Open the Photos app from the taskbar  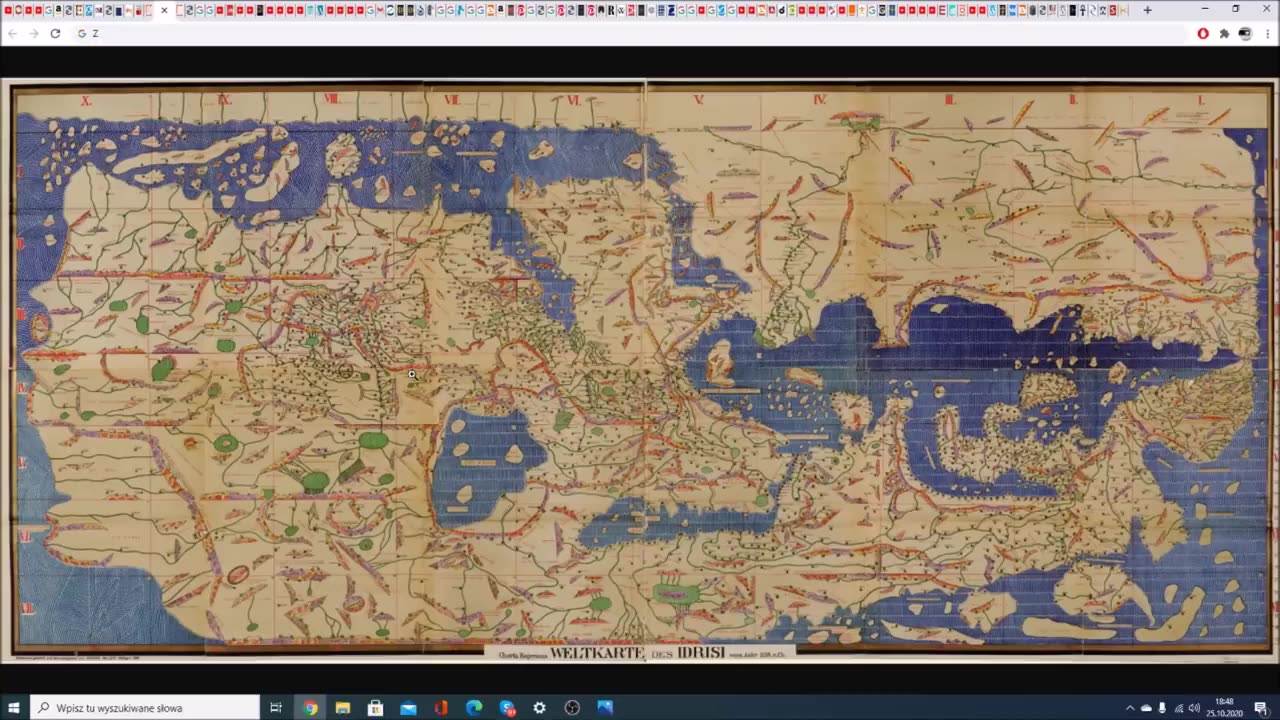[605, 708]
